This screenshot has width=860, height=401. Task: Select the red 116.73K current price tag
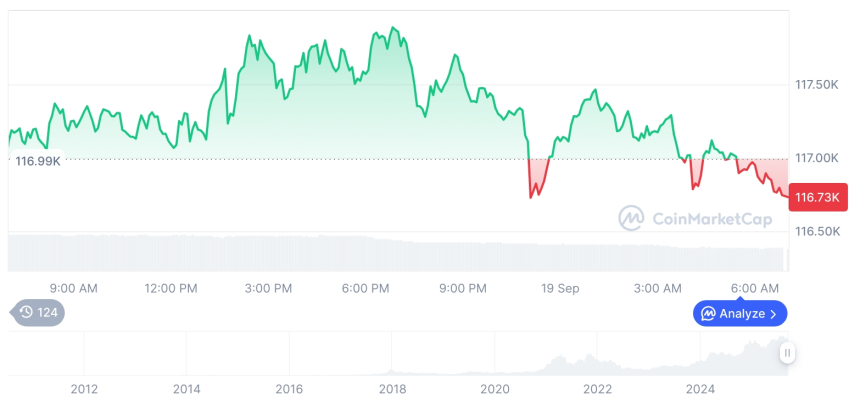[817, 197]
